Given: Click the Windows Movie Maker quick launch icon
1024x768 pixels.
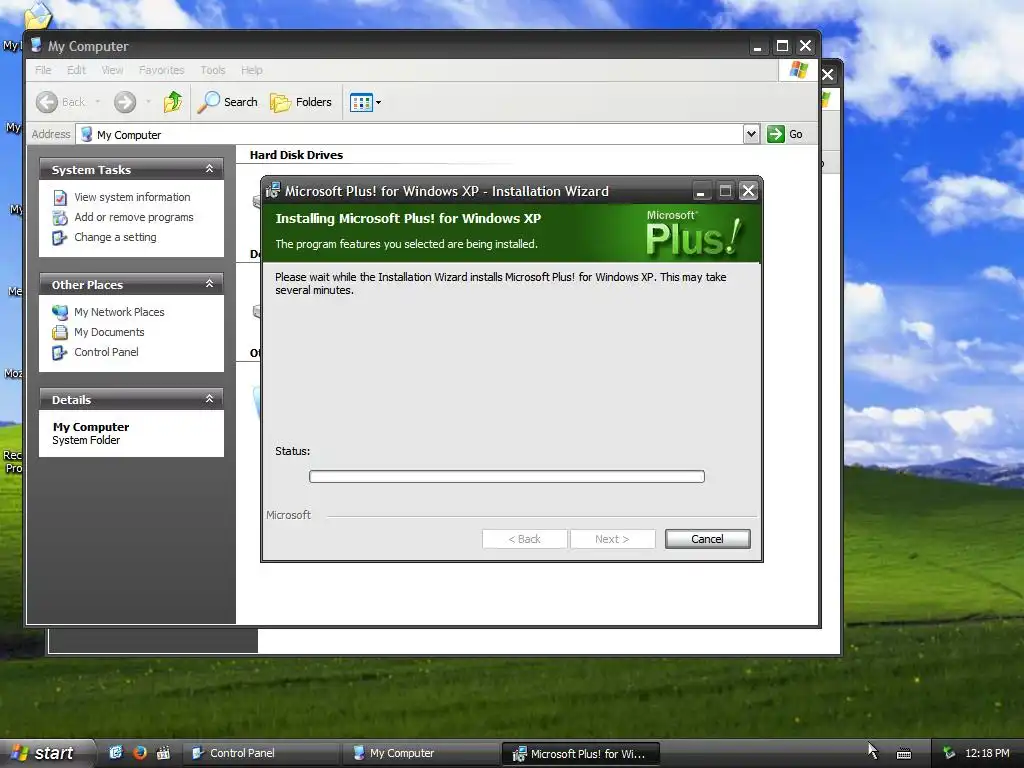Looking at the screenshot, I should pos(163,753).
